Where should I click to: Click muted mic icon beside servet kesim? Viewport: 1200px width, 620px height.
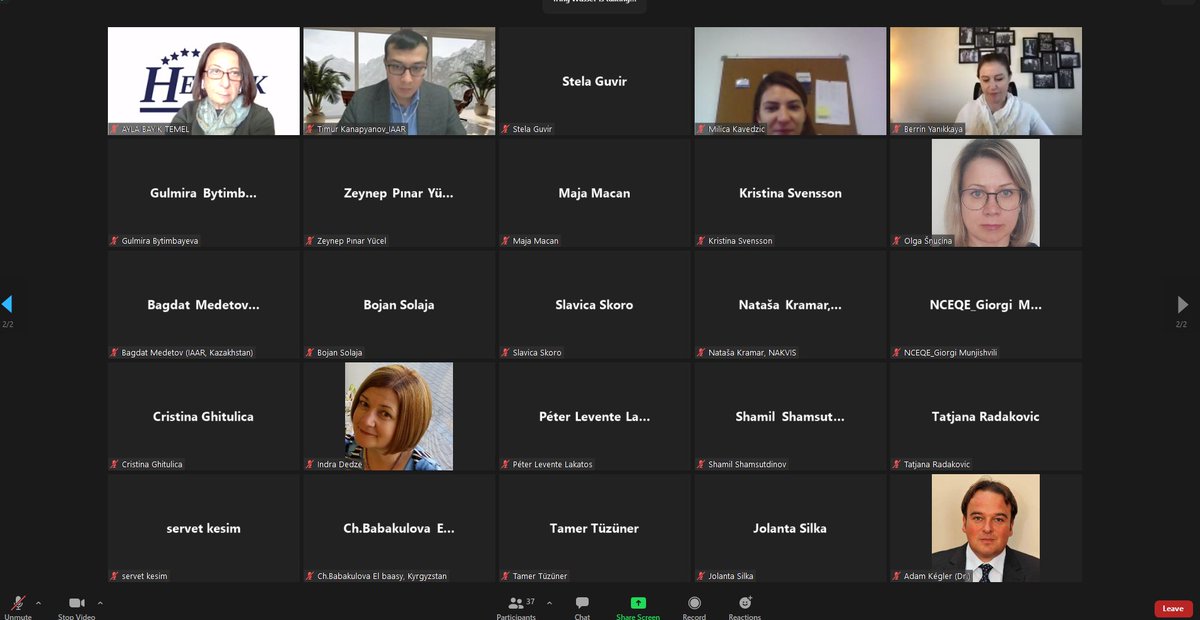[x=114, y=577]
